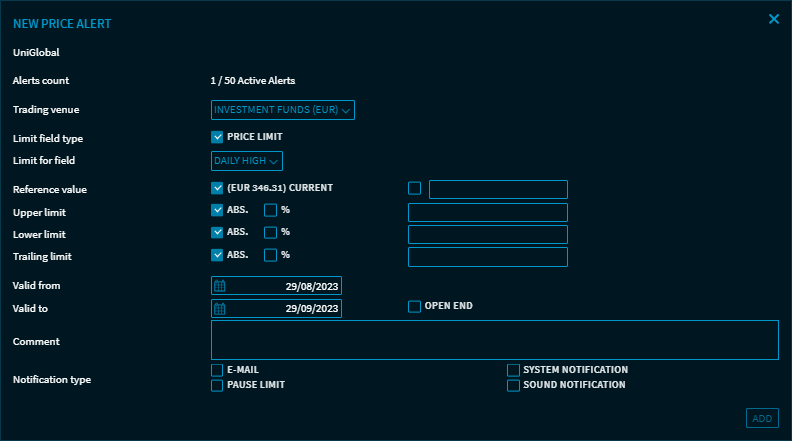Check the System Notification box
The width and height of the screenshot is (792, 441).
point(514,370)
